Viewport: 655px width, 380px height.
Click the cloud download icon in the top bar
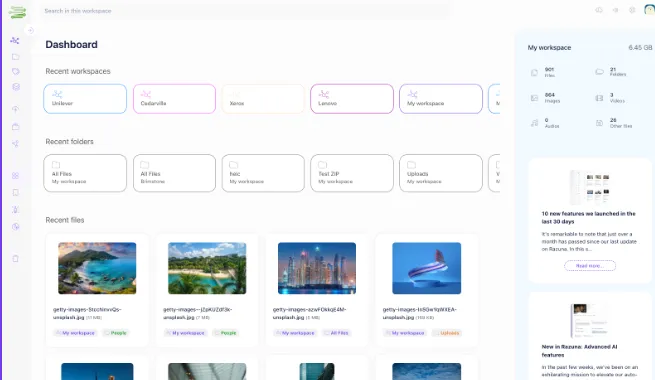coord(599,10)
